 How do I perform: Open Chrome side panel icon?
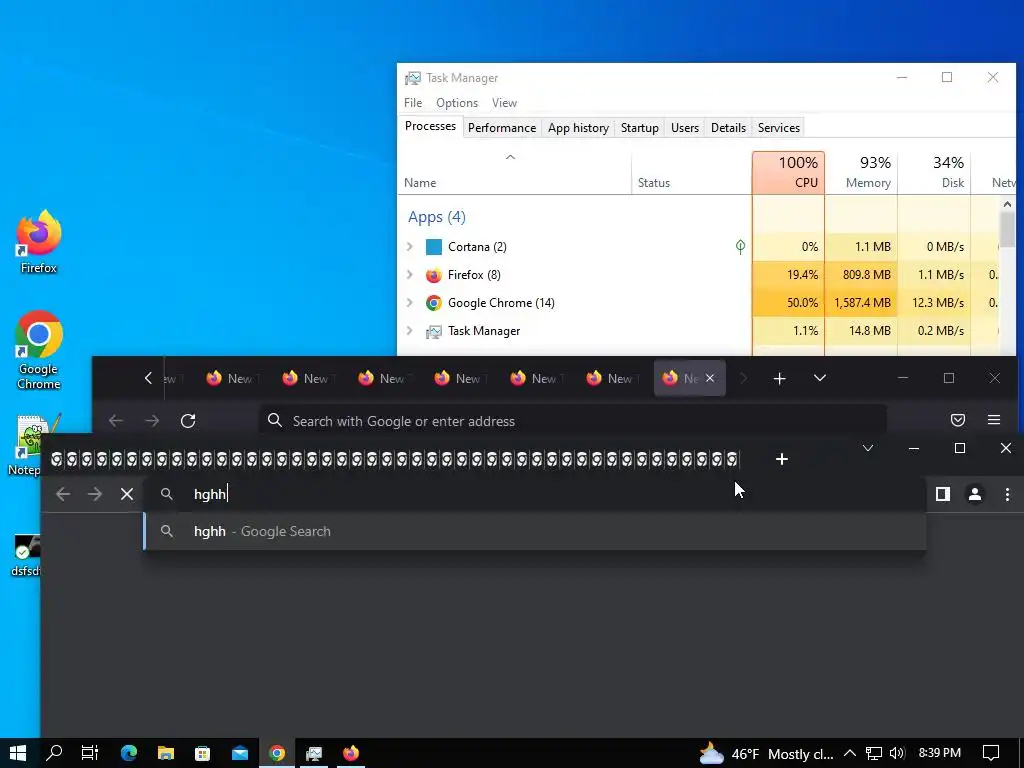pos(942,494)
